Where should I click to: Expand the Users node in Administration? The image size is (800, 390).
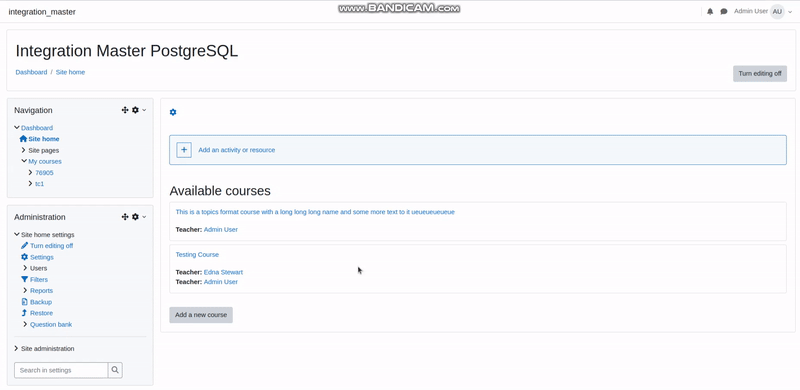pyautogui.click(x=25, y=268)
